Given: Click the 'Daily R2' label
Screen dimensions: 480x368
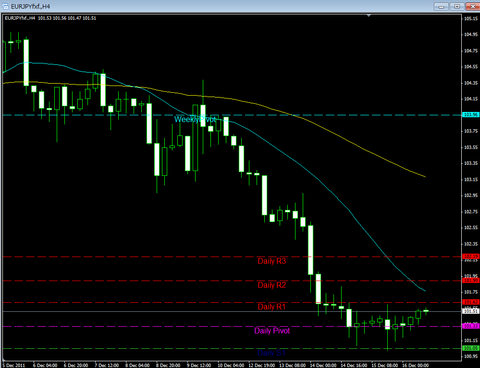Looking at the screenshot, I should (x=272, y=285).
